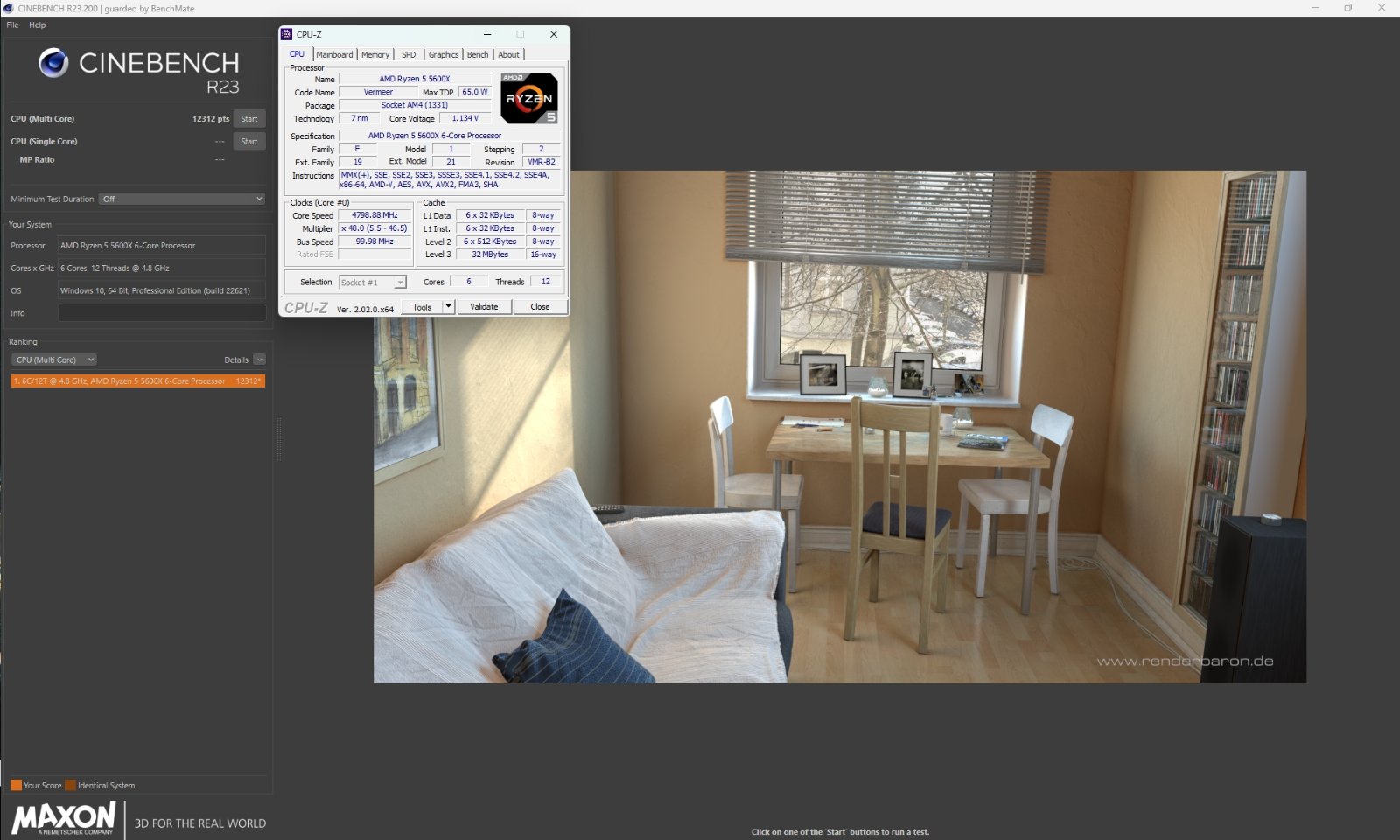Click the AMD Ryzen 5 5600X name field
The image size is (1400, 840).
tap(415, 79)
